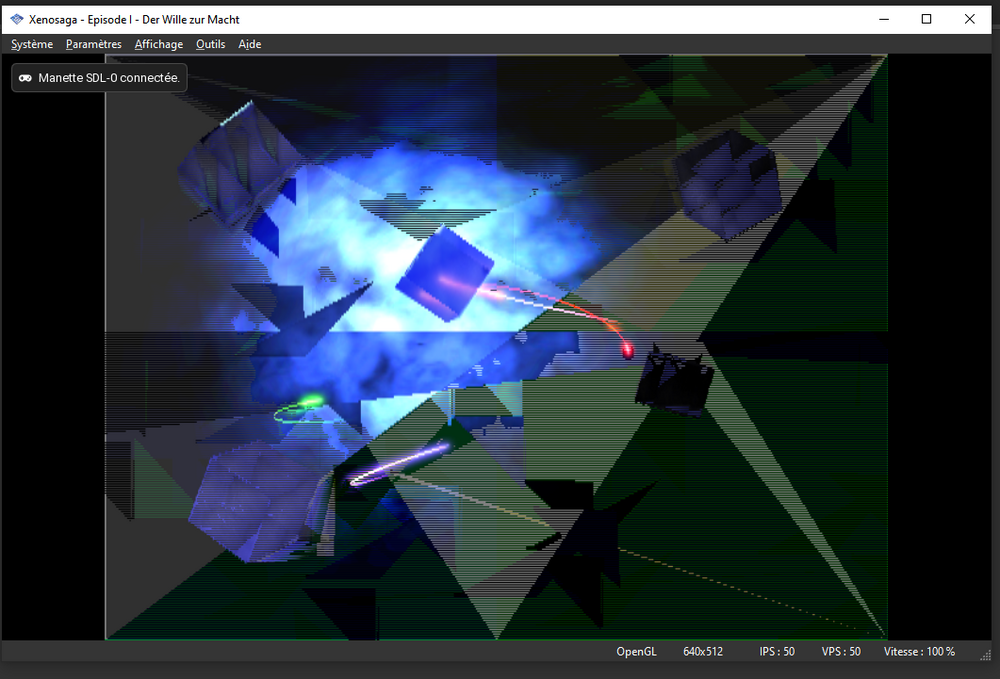Image resolution: width=1000 pixels, height=679 pixels.
Task: Maximize the emulator window
Action: [x=926, y=19]
